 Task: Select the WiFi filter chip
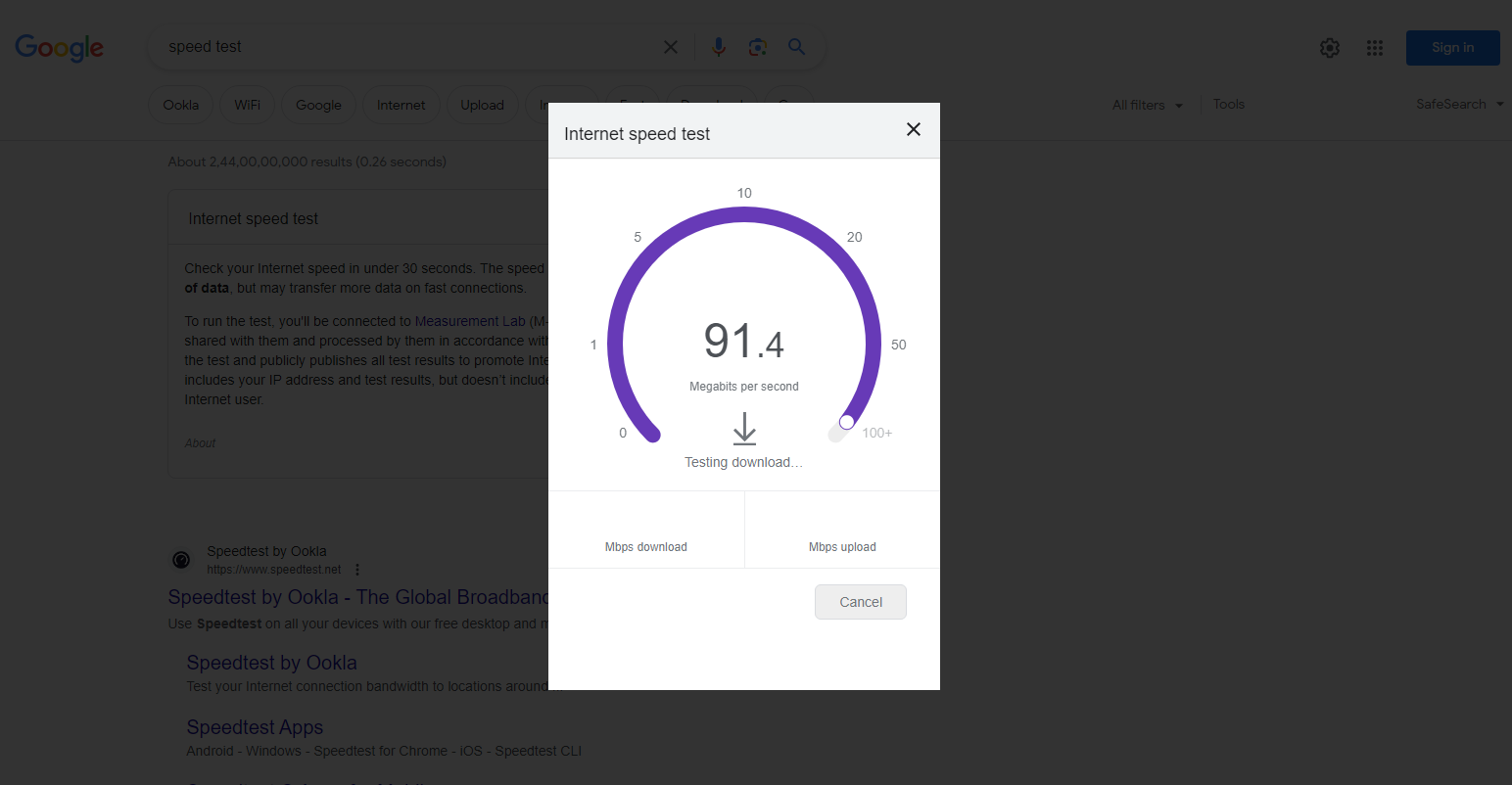tap(248, 105)
